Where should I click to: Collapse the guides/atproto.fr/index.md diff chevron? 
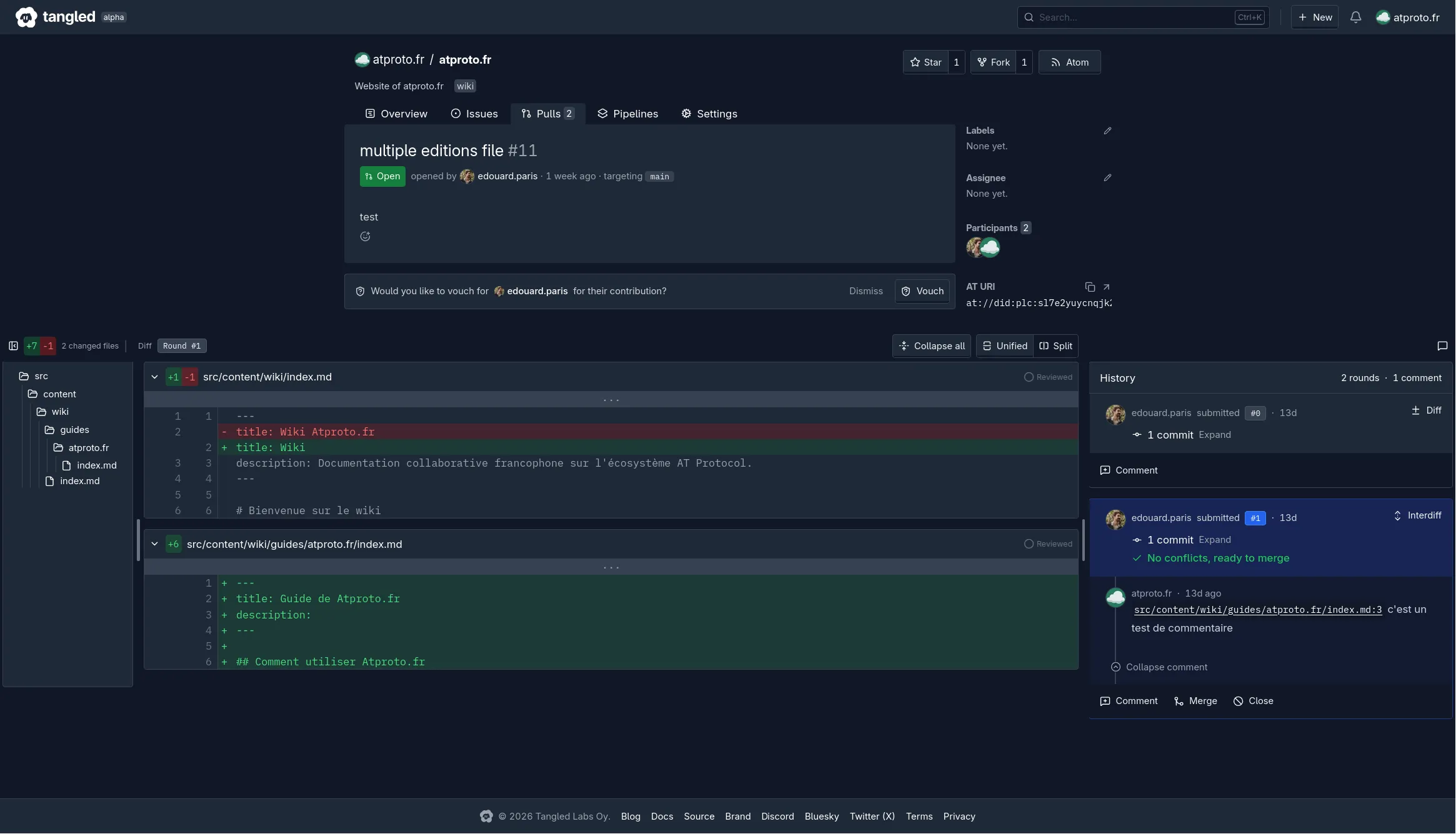tap(154, 544)
